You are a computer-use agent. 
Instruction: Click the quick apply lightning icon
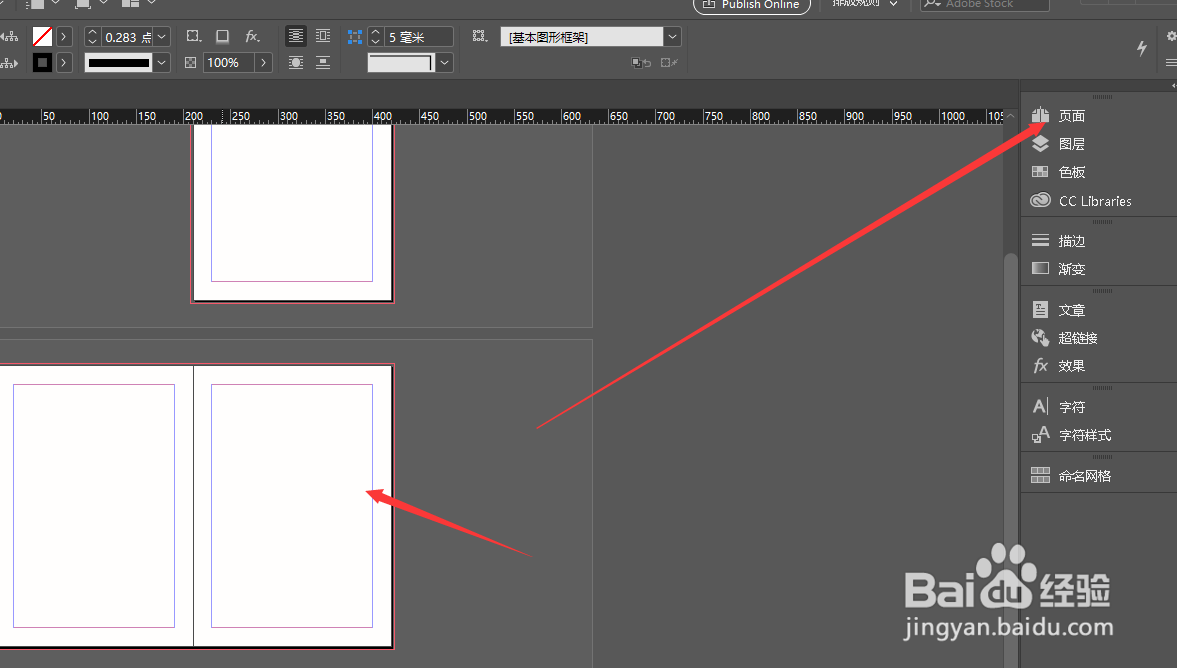click(1142, 49)
